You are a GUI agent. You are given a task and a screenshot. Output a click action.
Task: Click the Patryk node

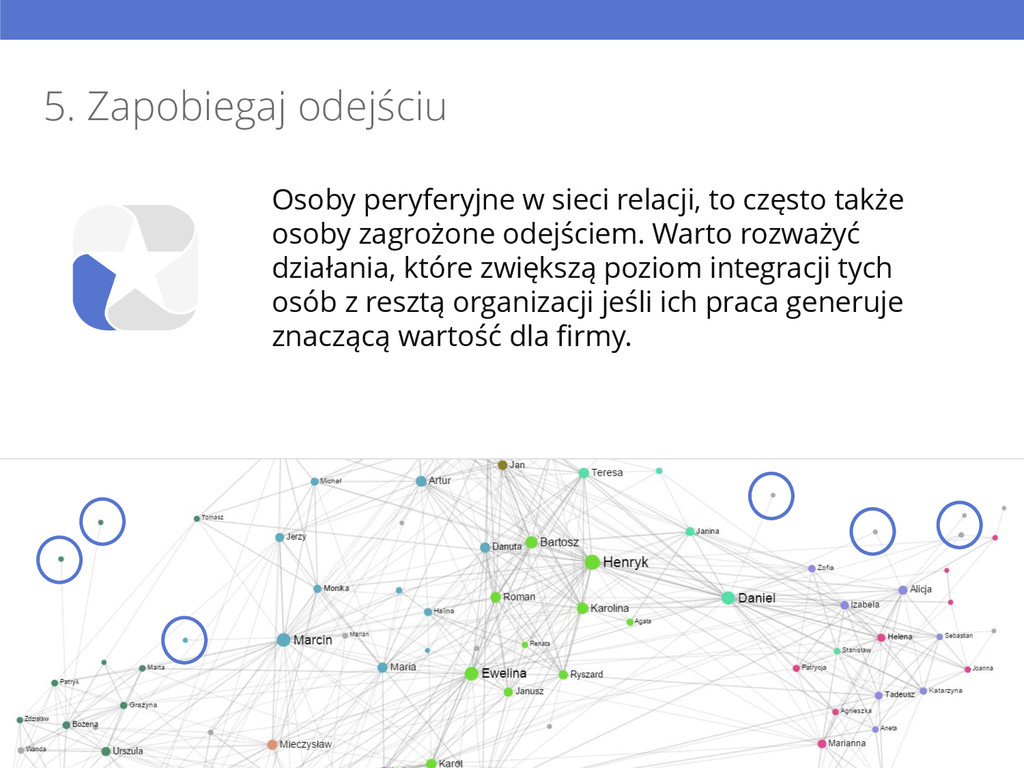pyautogui.click(x=54, y=683)
